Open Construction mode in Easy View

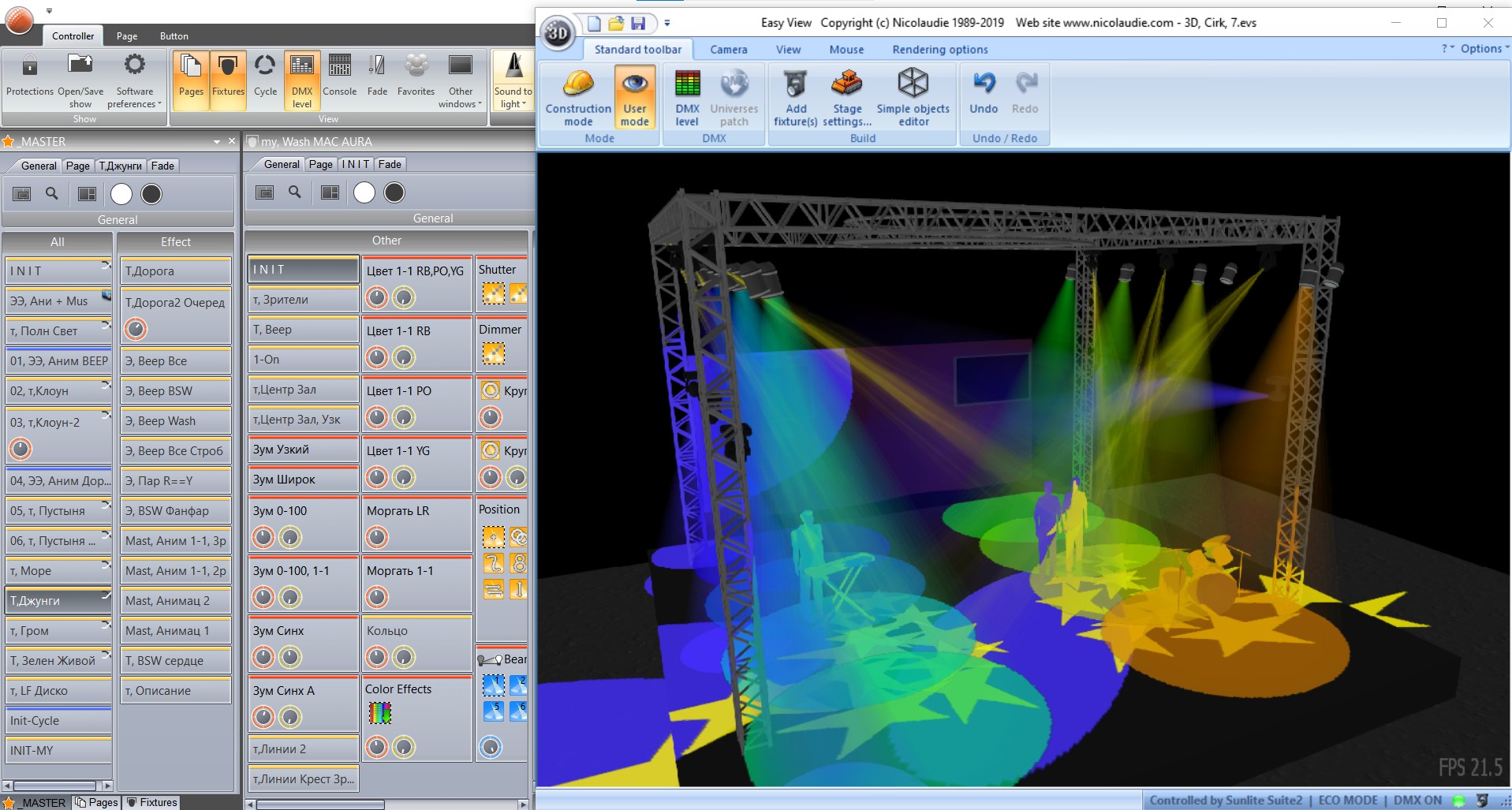coord(578,98)
